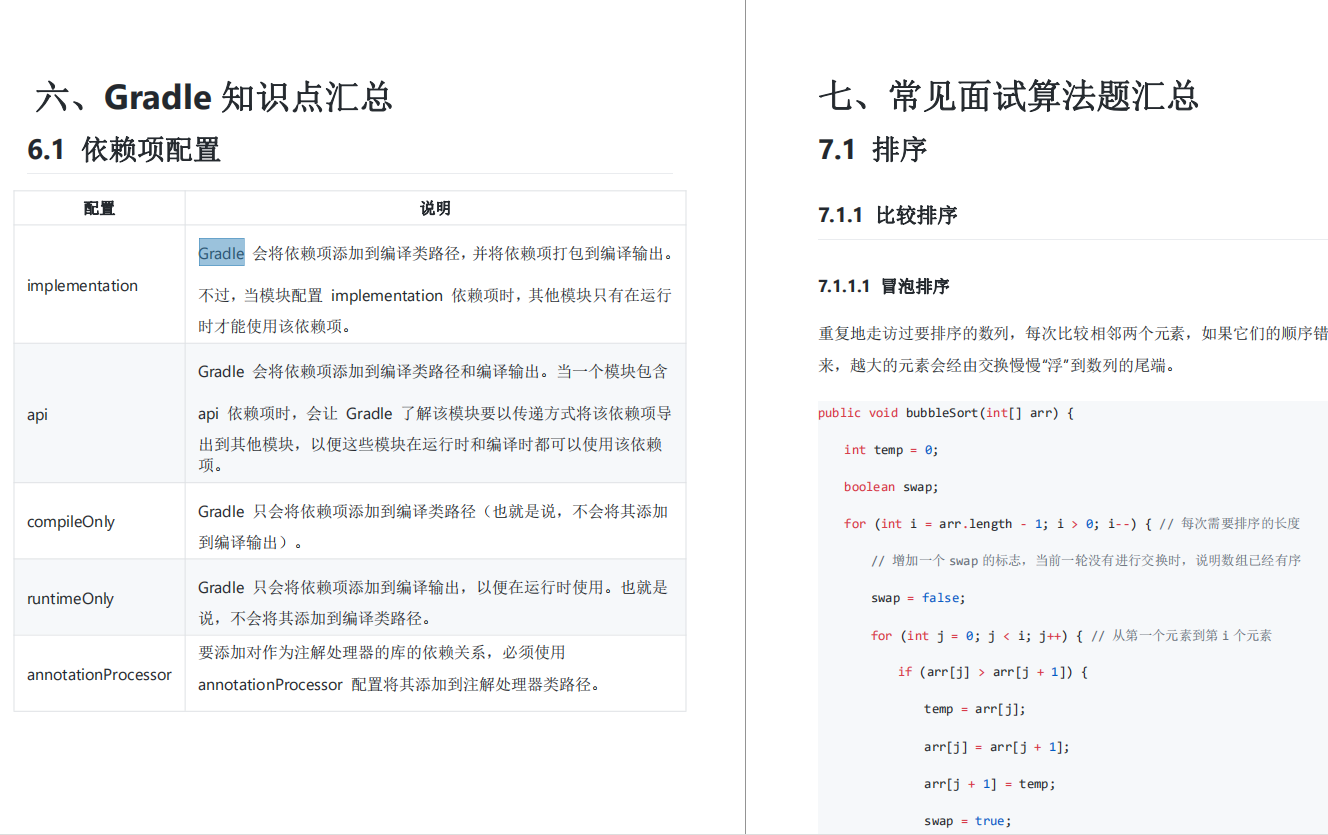Click the code line "arr[j] = arr[j + 1];"
The image size is (1328, 835).
point(997,747)
